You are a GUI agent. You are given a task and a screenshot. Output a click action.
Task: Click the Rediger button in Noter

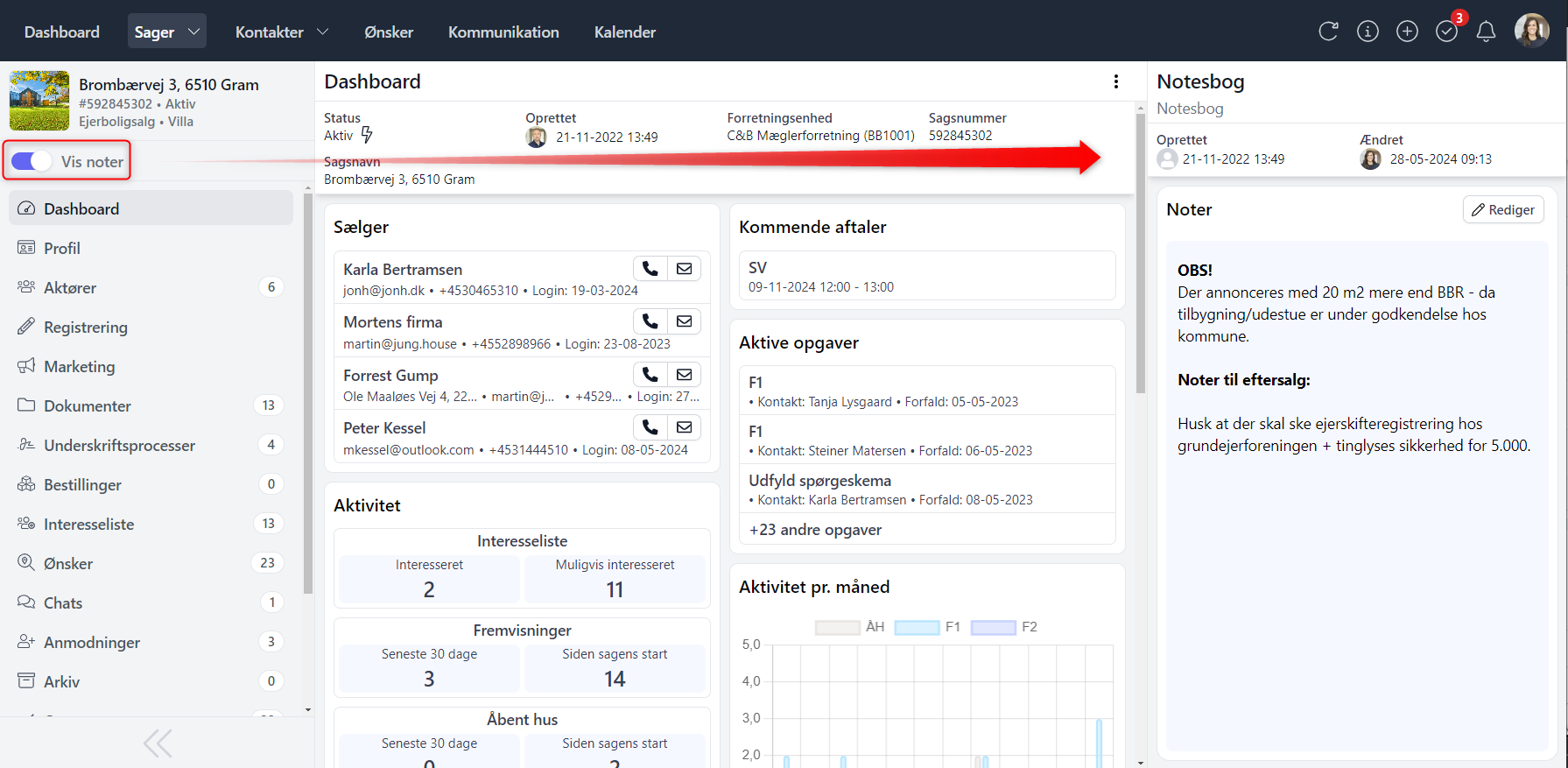coord(1502,209)
